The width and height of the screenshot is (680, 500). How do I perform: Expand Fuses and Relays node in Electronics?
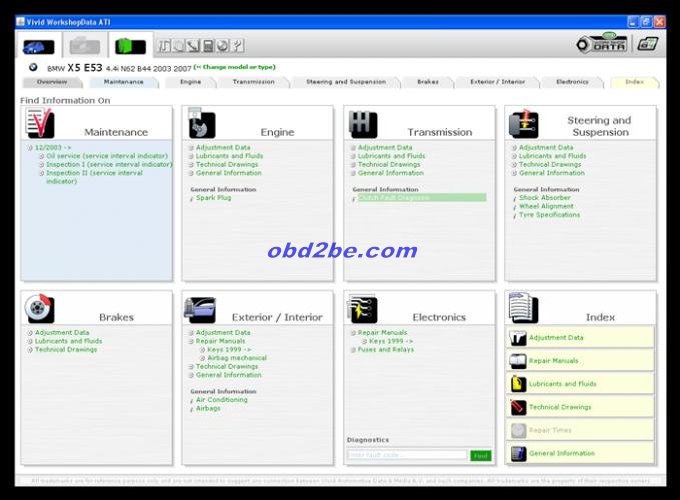point(353,350)
